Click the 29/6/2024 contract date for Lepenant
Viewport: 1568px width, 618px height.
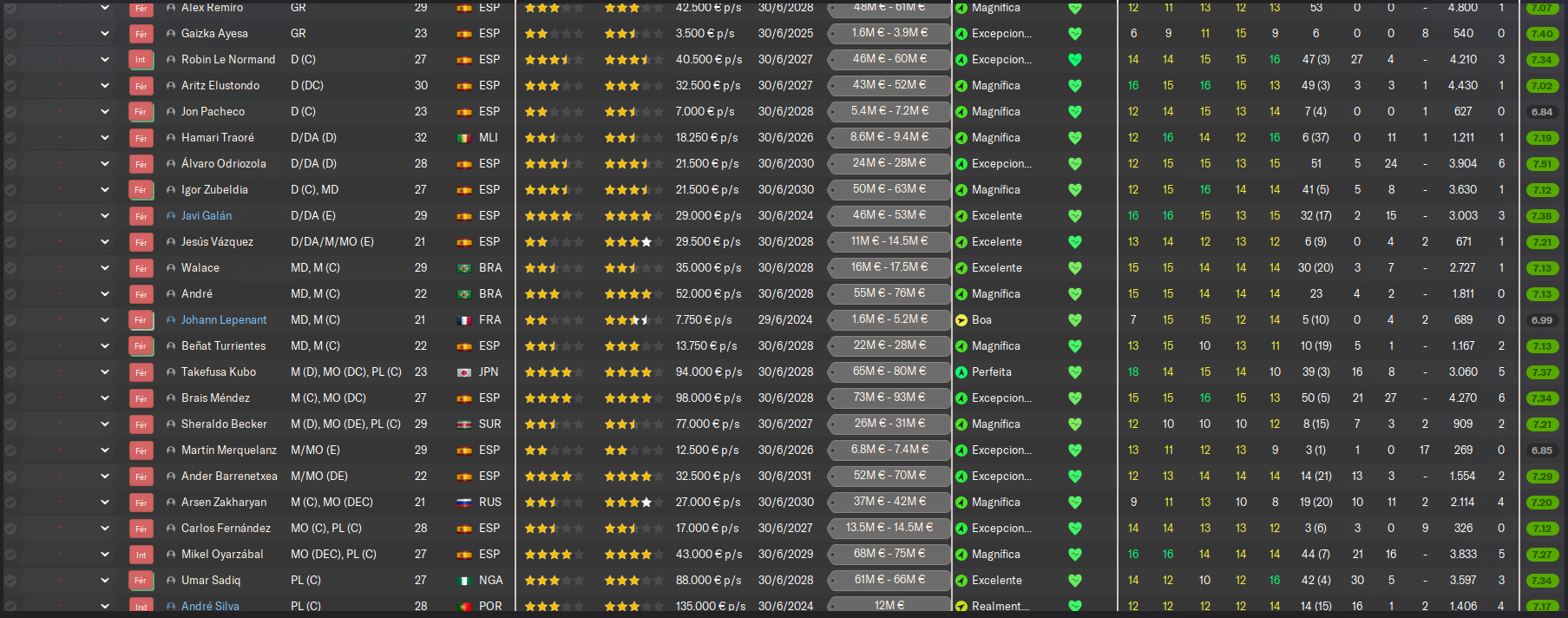point(785,320)
